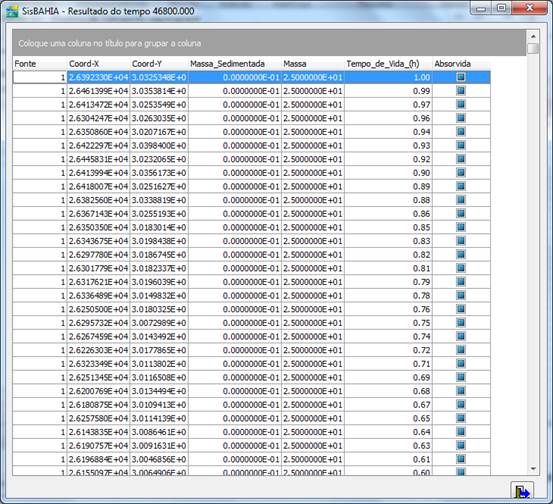Toggle Absorvida checkbox in row with 0.94
553x504 pixels.
[461, 132]
